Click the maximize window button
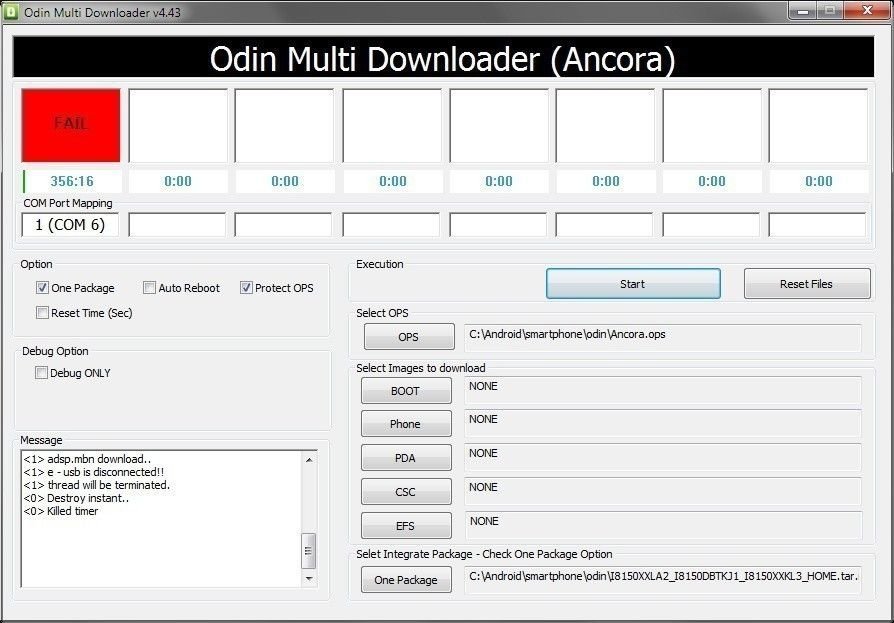Screen dimensions: 894x623 tap(830, 11)
